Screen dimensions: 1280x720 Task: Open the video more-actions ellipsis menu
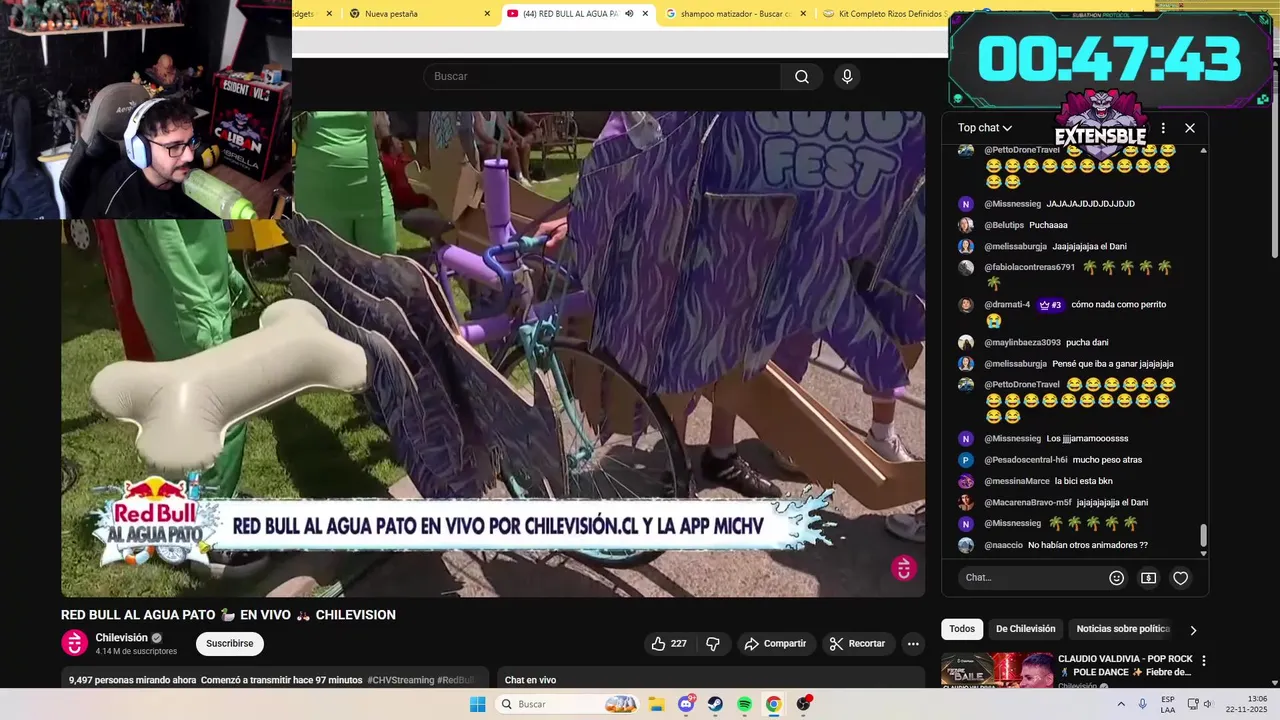(912, 643)
